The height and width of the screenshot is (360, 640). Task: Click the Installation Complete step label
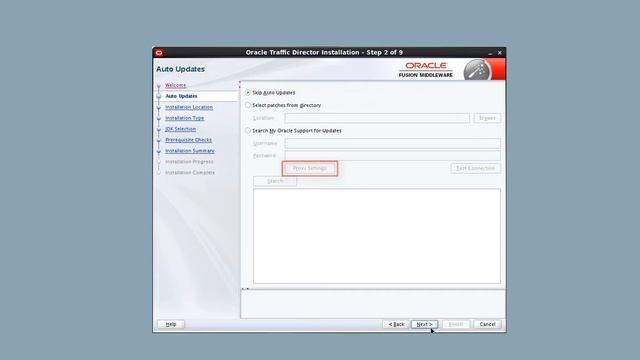pos(190,173)
